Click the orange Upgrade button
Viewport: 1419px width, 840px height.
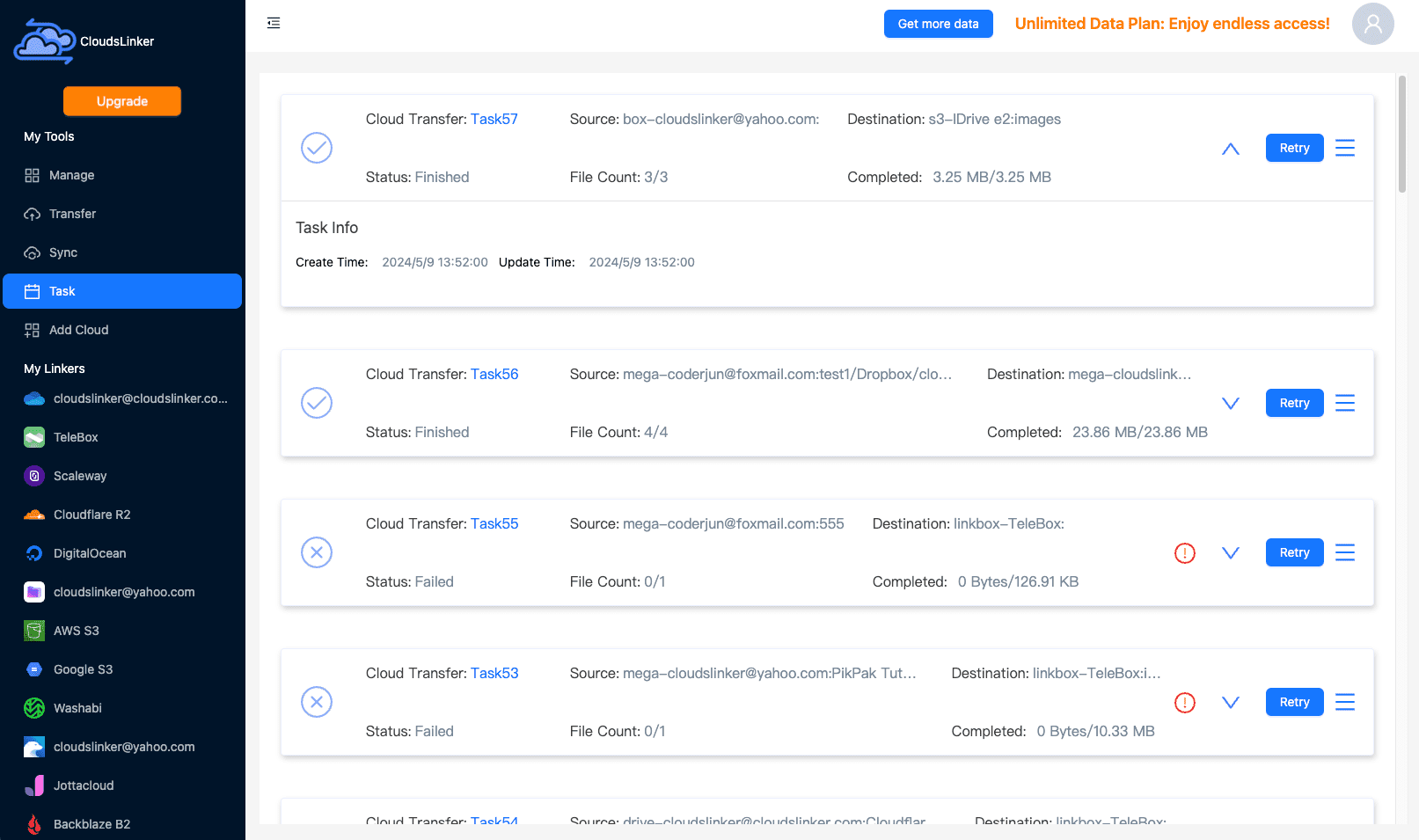[122, 101]
